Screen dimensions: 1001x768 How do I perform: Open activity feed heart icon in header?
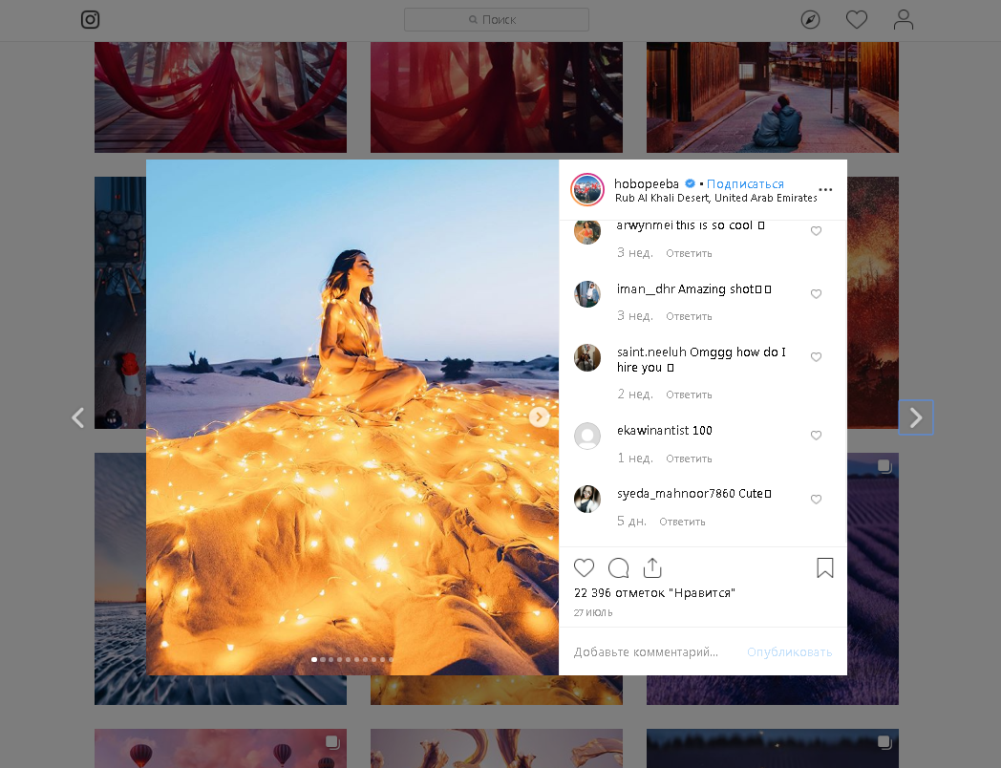856,19
